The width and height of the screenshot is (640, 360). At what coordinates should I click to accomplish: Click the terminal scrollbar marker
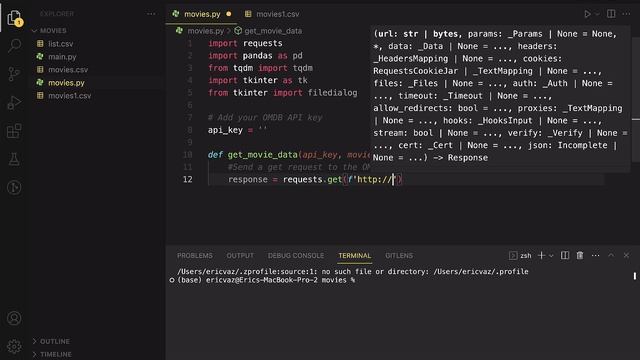point(635,276)
